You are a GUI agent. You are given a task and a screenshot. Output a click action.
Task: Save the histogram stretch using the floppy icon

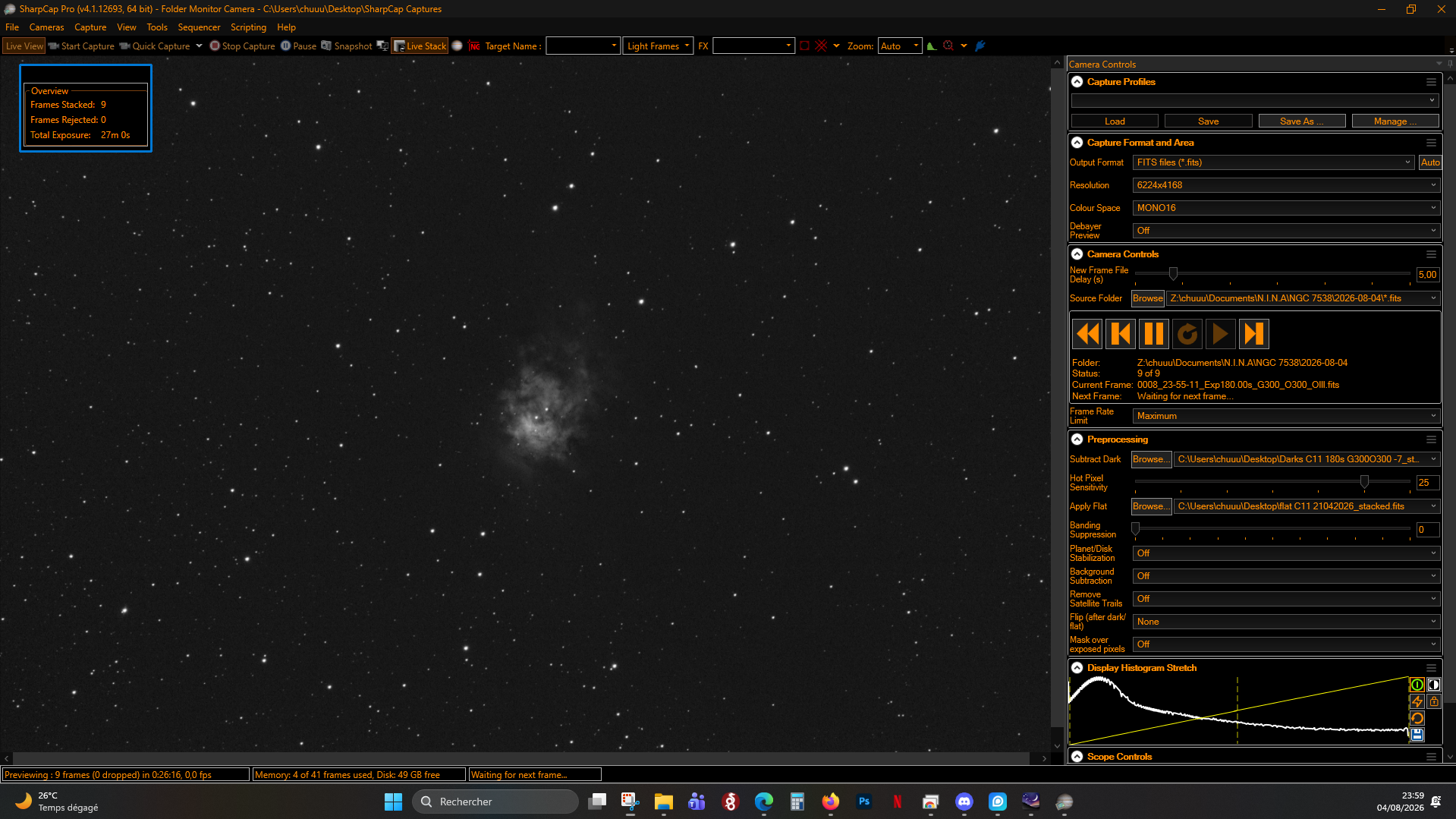coord(1417,735)
